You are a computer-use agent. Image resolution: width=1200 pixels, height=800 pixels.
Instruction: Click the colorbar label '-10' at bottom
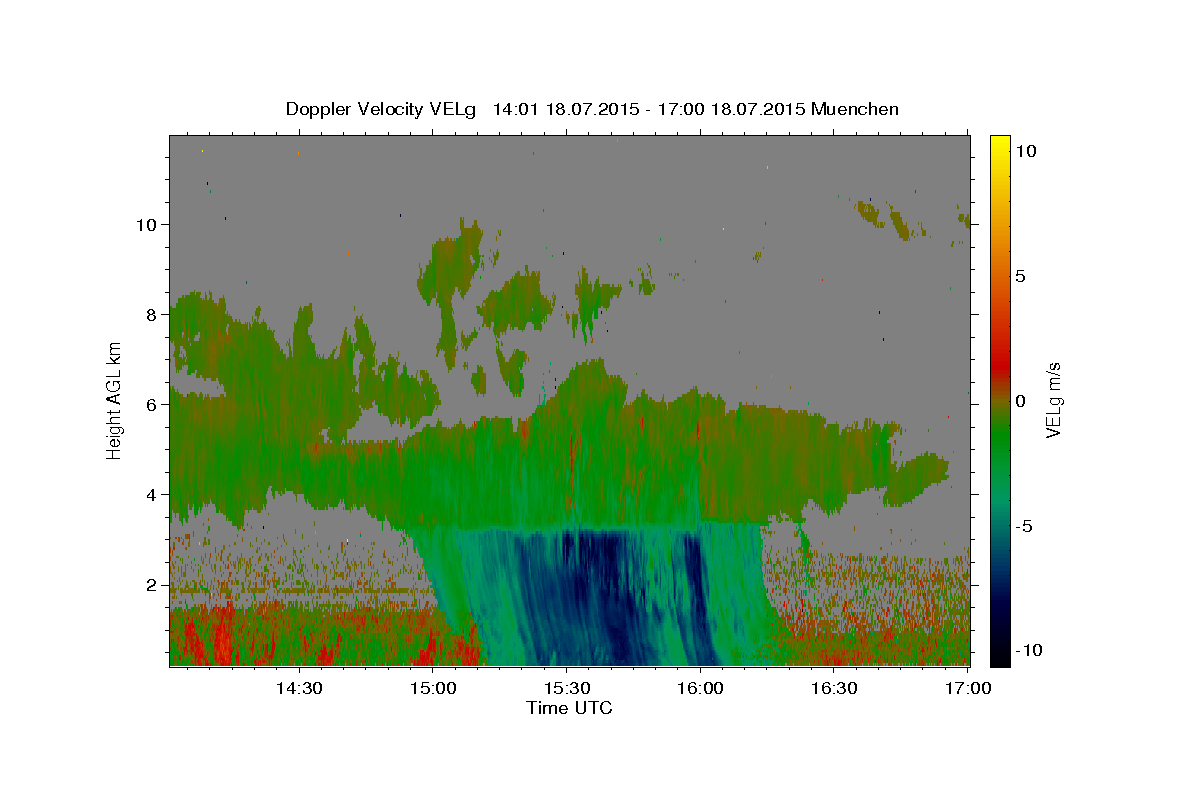pos(1029,651)
